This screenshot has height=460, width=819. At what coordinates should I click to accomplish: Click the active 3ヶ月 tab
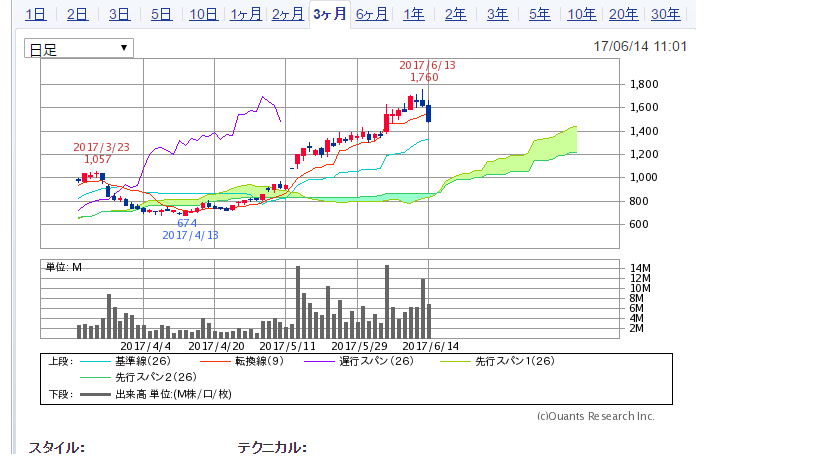tap(330, 14)
